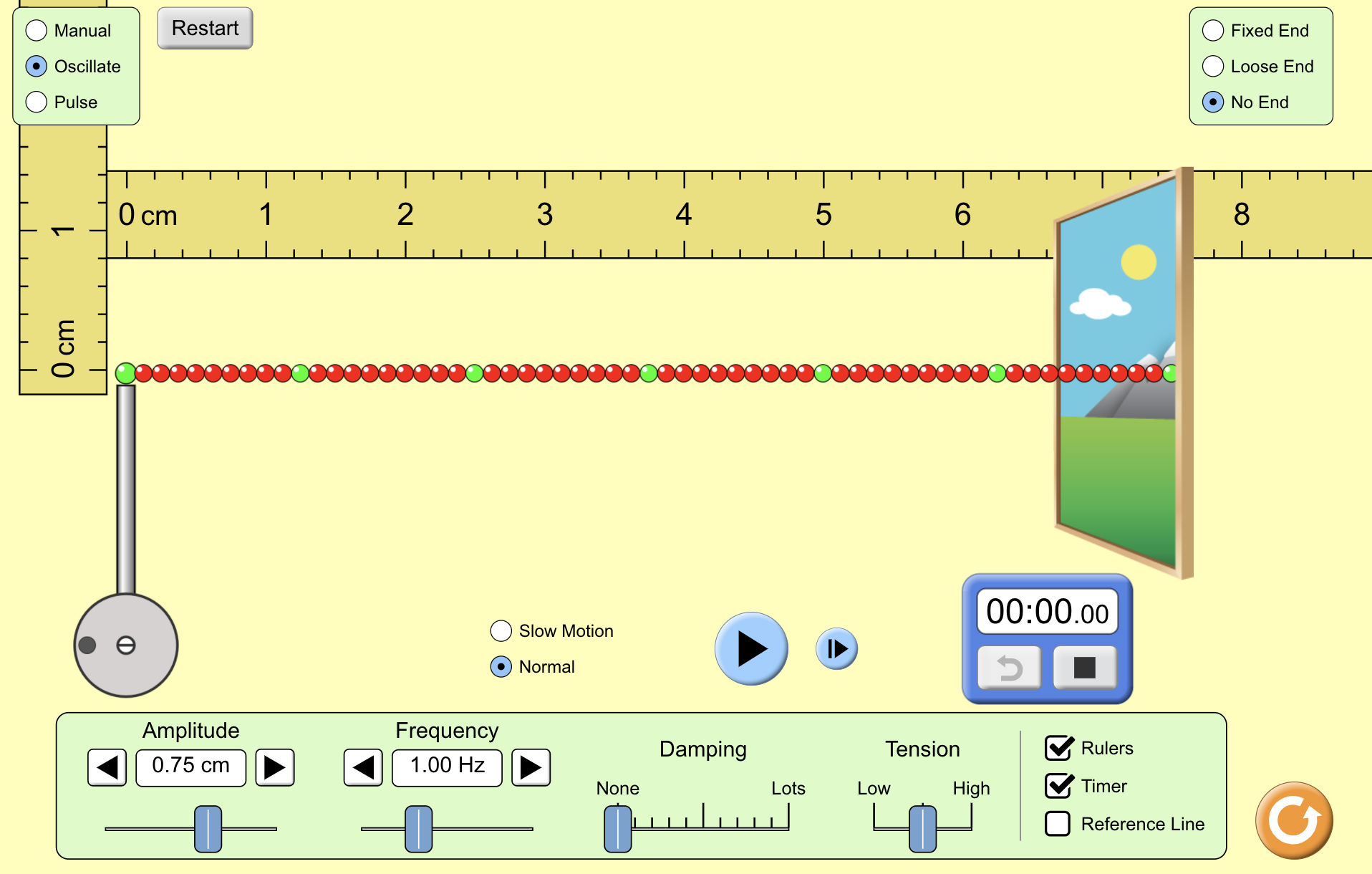Enable the Reference Line checkbox
Screen dimensions: 1372x874
(1058, 824)
